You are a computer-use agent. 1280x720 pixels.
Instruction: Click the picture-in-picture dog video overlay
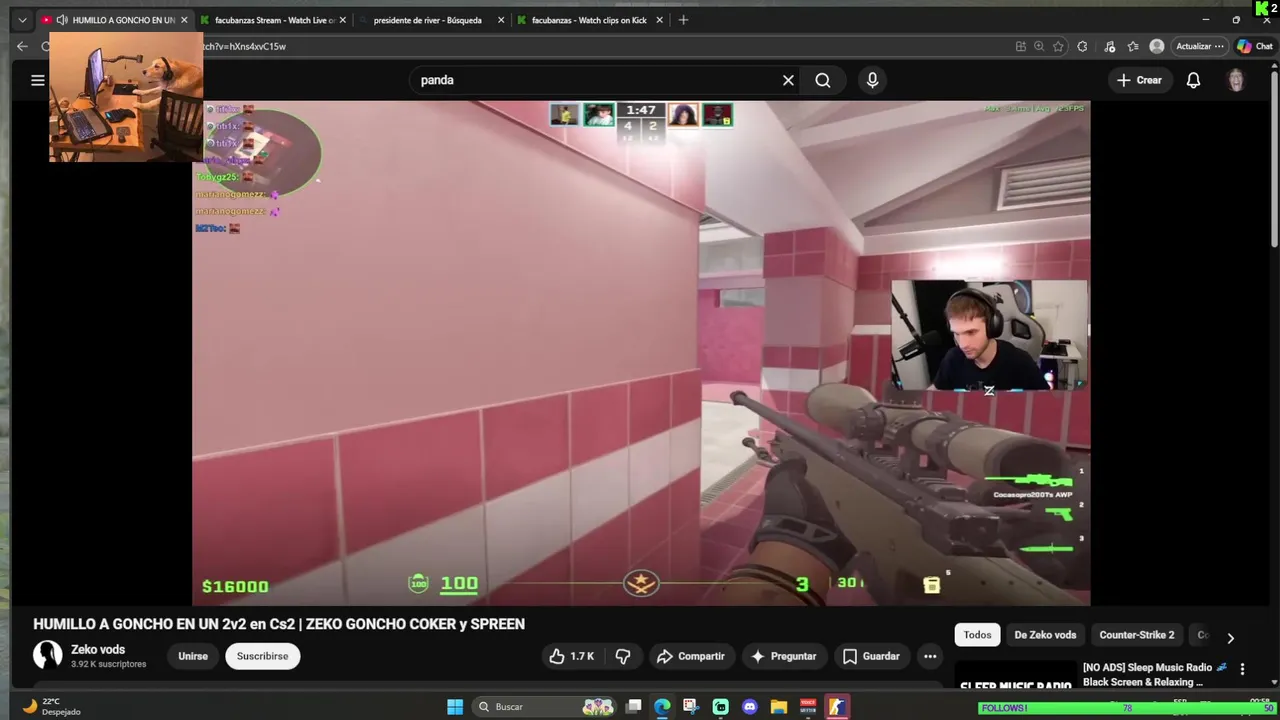[126, 97]
